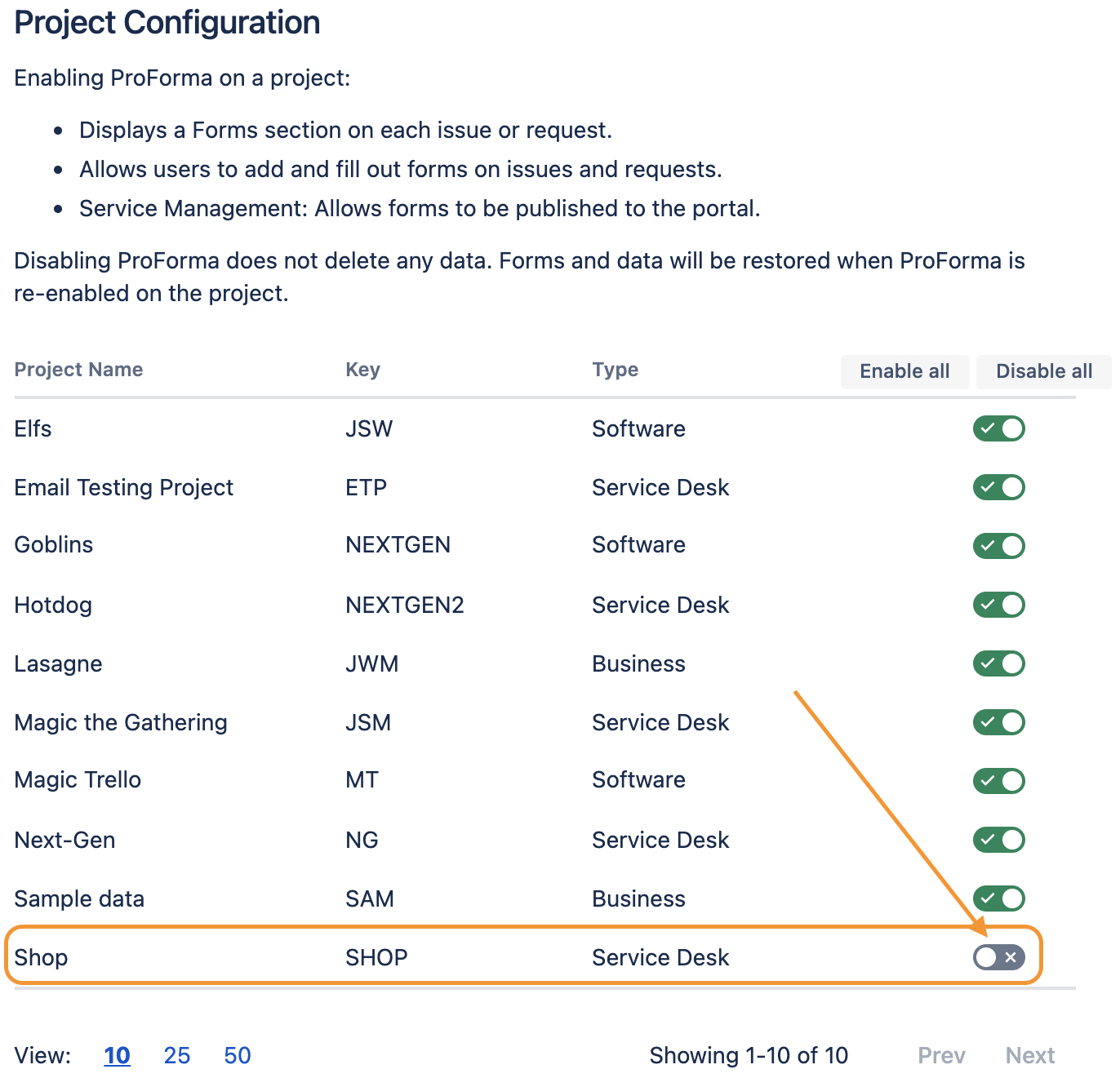
Task: Click the Enable all button
Action: [x=904, y=371]
